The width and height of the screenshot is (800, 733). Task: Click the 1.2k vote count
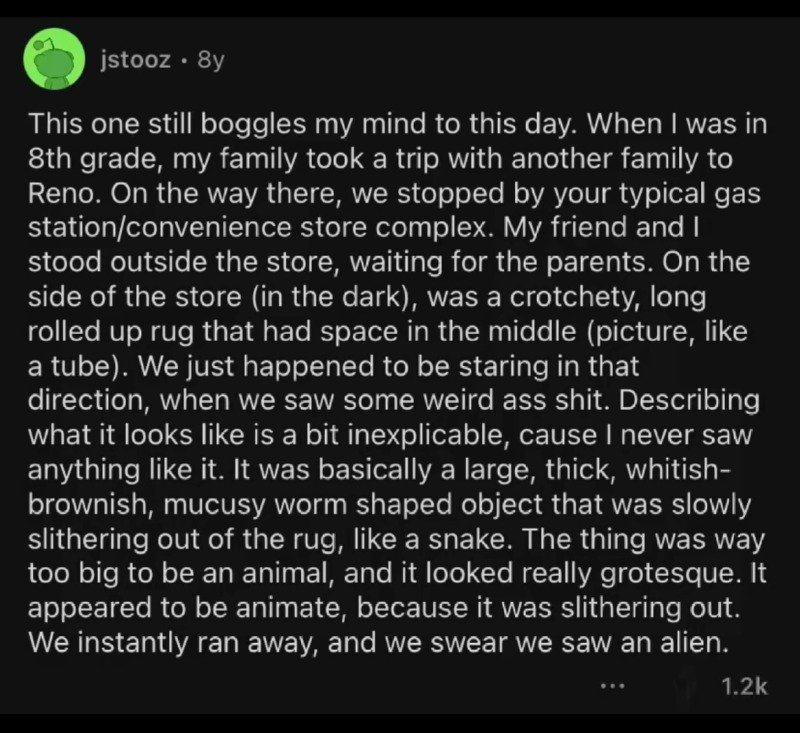[744, 686]
